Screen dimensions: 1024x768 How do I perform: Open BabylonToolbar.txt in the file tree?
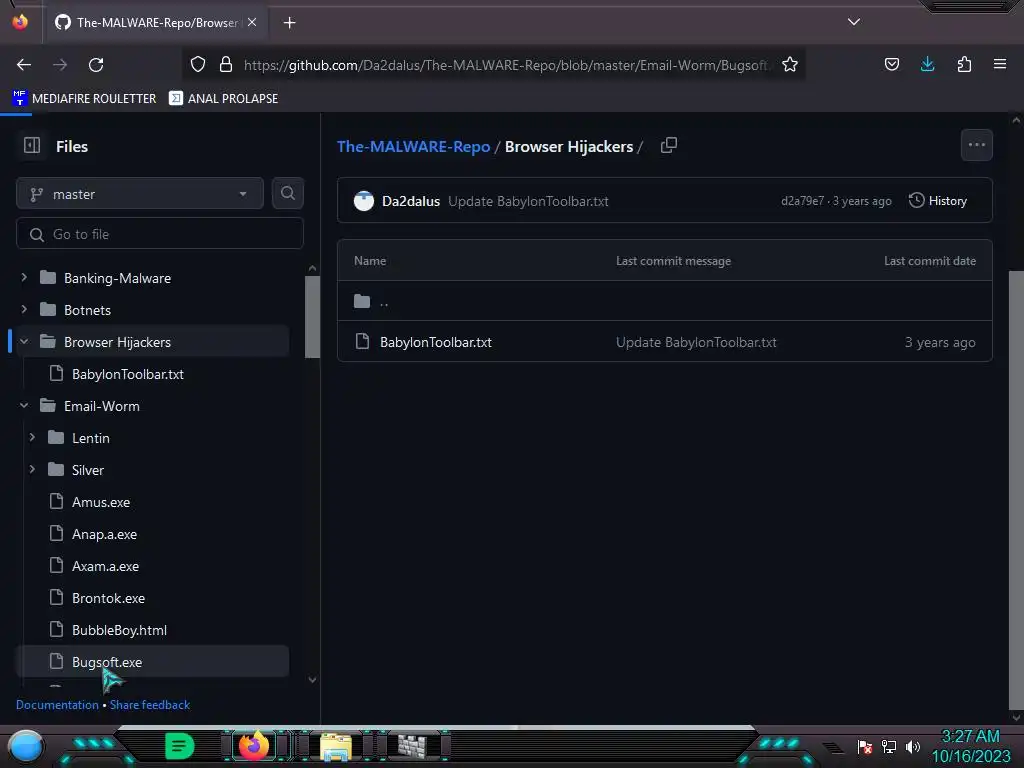[128, 374]
